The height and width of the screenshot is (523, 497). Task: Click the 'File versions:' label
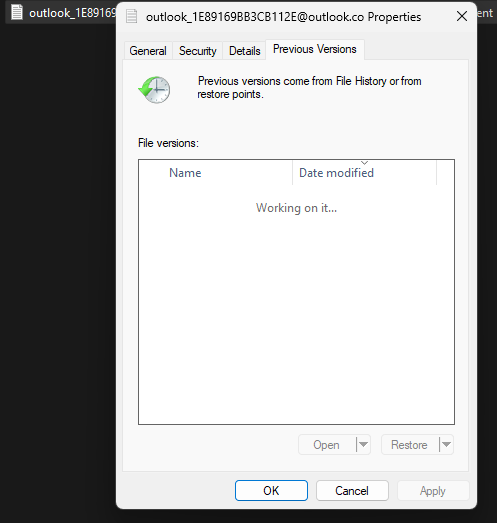168,143
